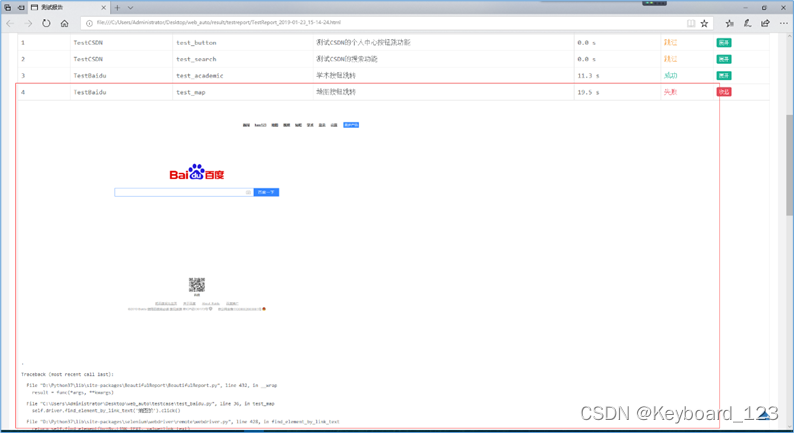Go back to the previous page
Image resolution: width=794 pixels, height=433 pixels.
click(x=11, y=23)
